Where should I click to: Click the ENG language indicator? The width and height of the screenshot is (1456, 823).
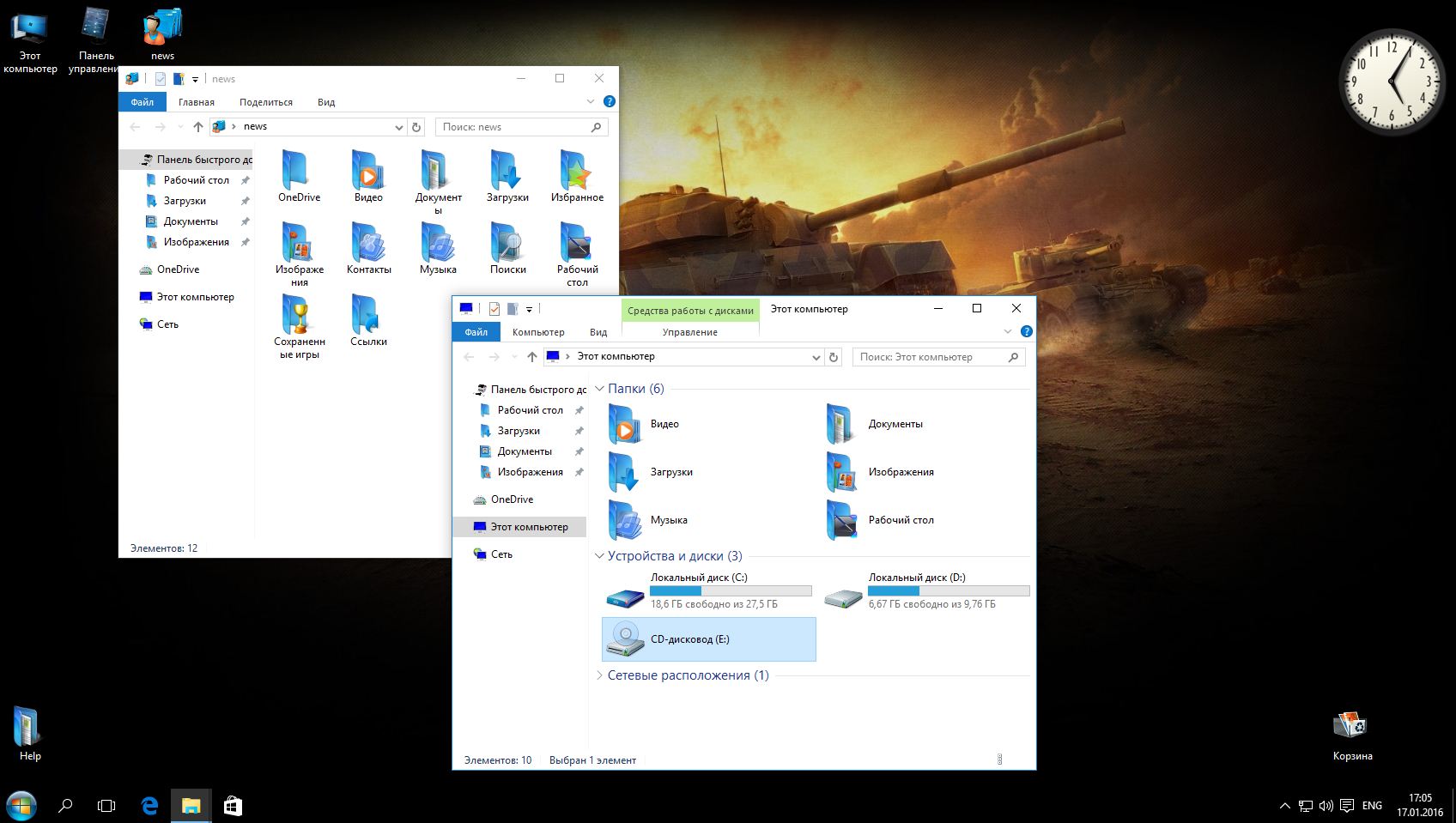tap(1372, 806)
